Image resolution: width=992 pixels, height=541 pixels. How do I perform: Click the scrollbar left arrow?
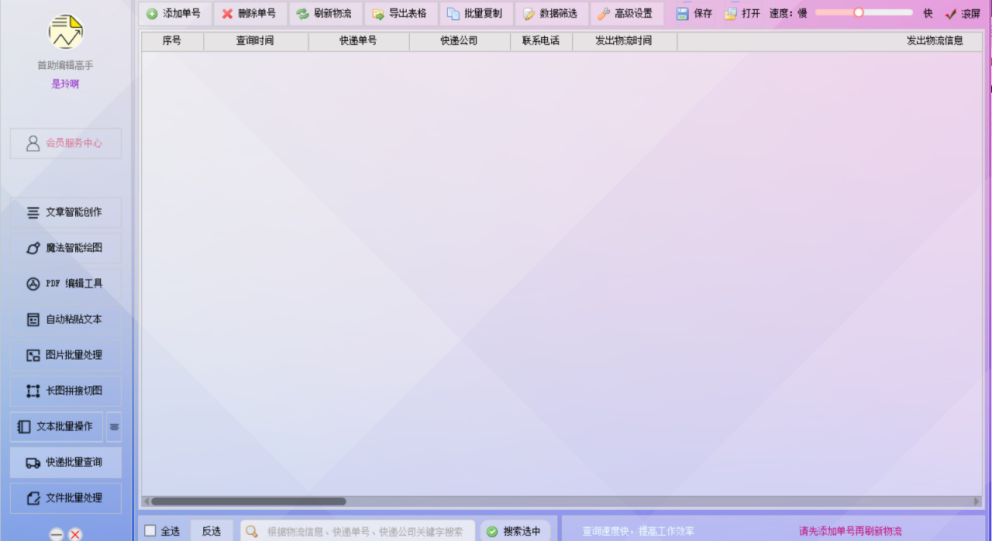coord(146,501)
